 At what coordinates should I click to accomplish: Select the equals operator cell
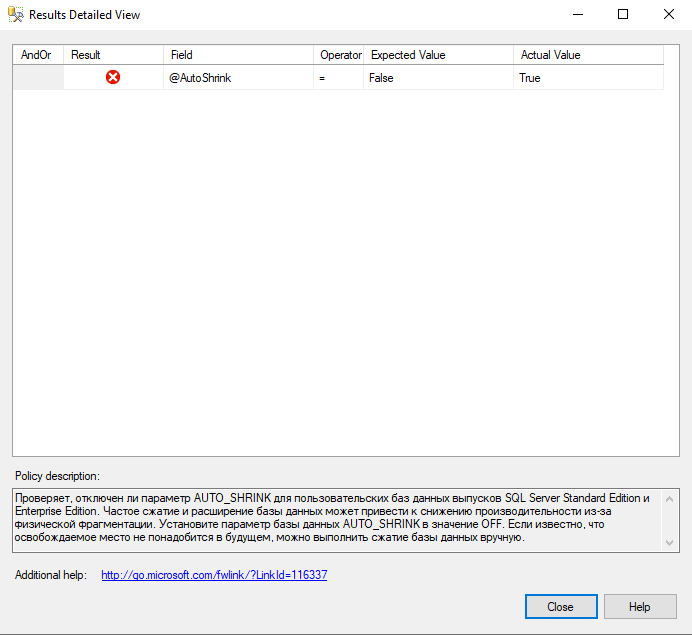pos(338,78)
